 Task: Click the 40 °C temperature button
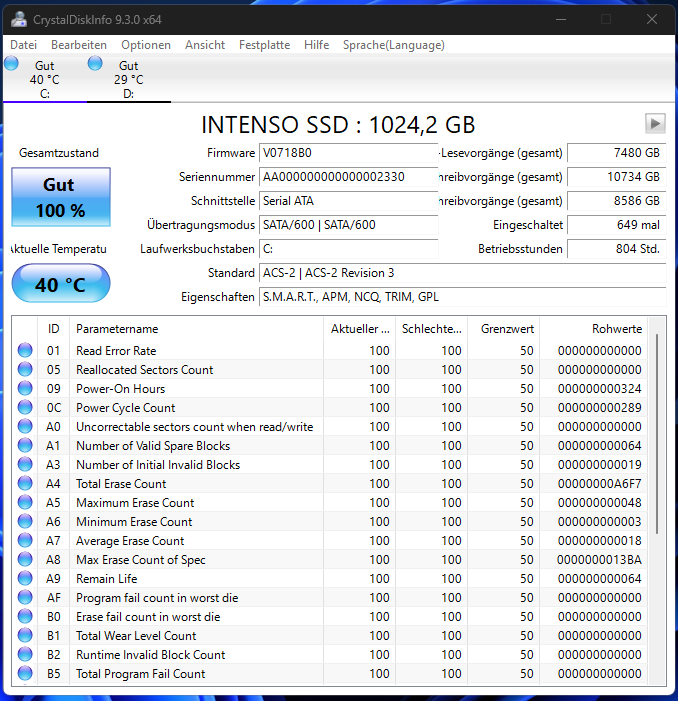61,283
